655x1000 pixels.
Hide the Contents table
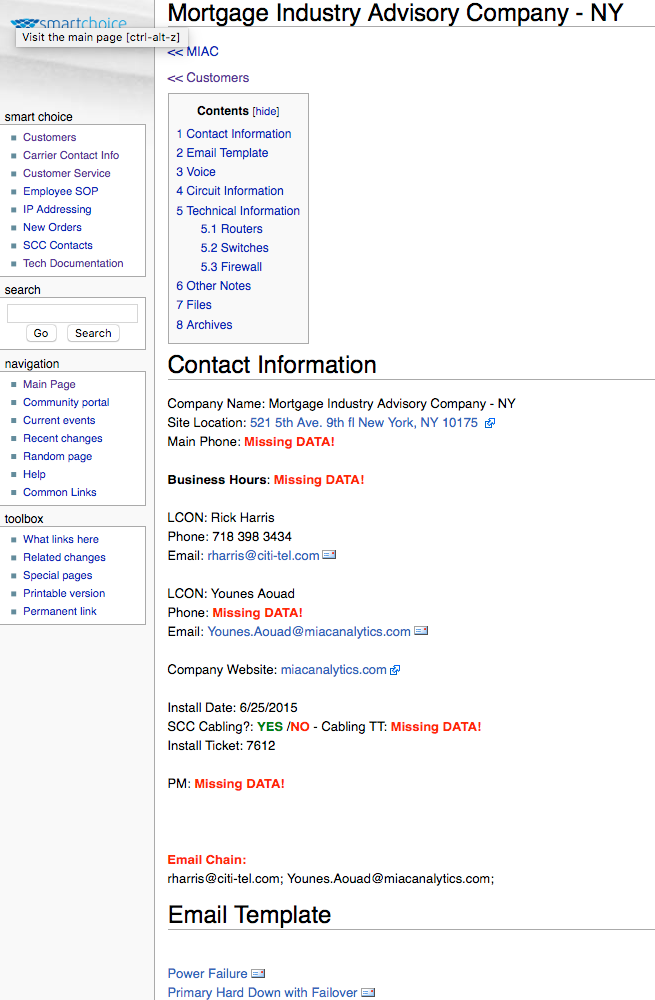(266, 111)
